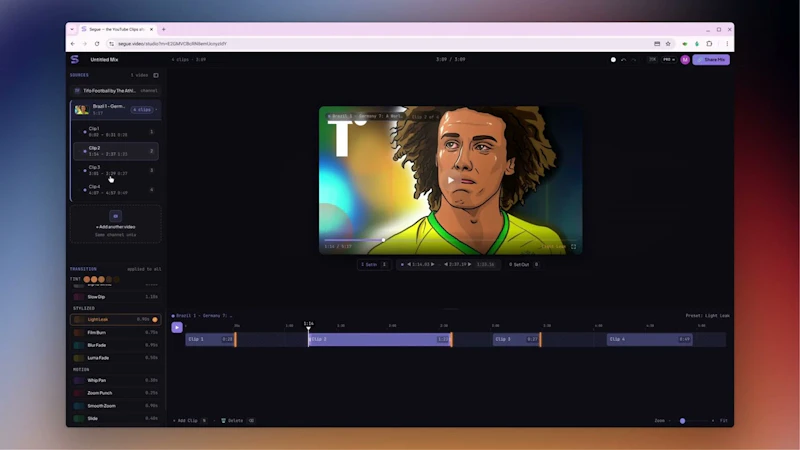
Task: Click the browser address bar URL
Action: [x=173, y=44]
